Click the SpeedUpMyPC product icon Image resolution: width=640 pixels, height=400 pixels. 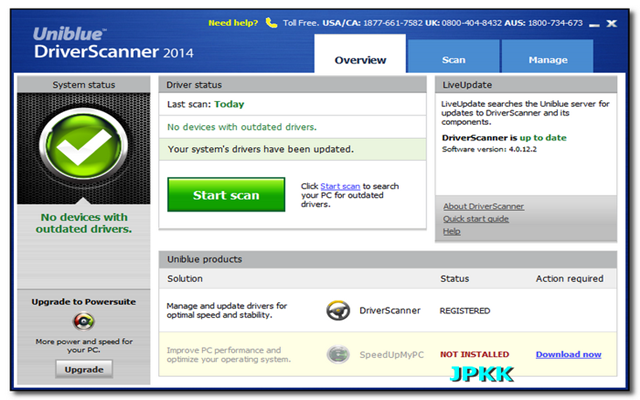(338, 354)
